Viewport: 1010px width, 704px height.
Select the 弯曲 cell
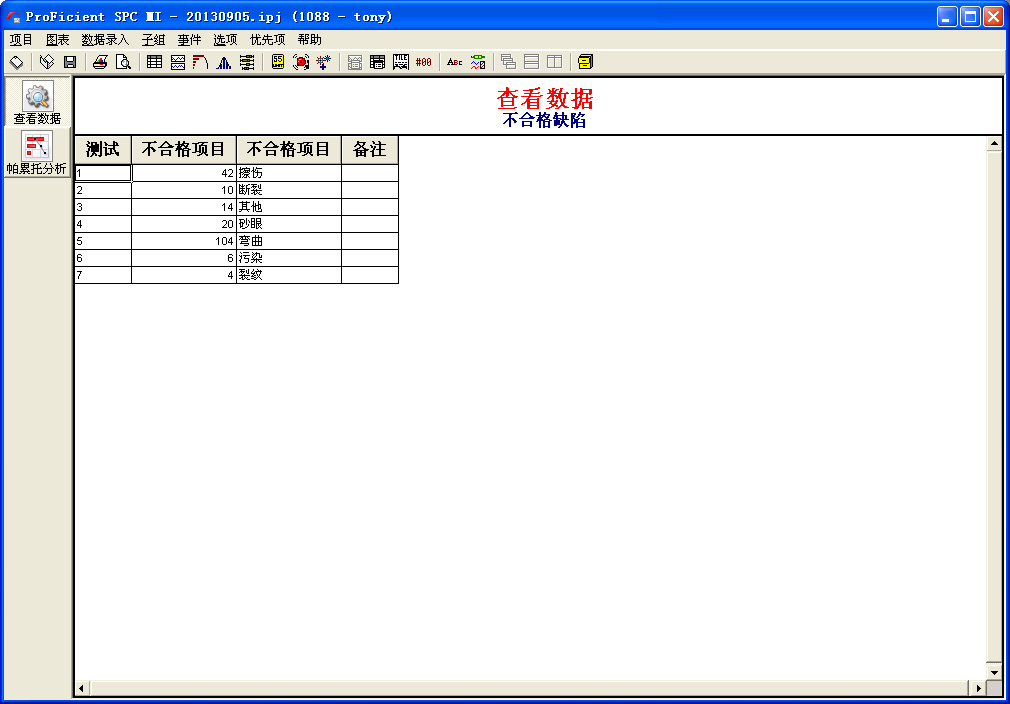[289, 241]
